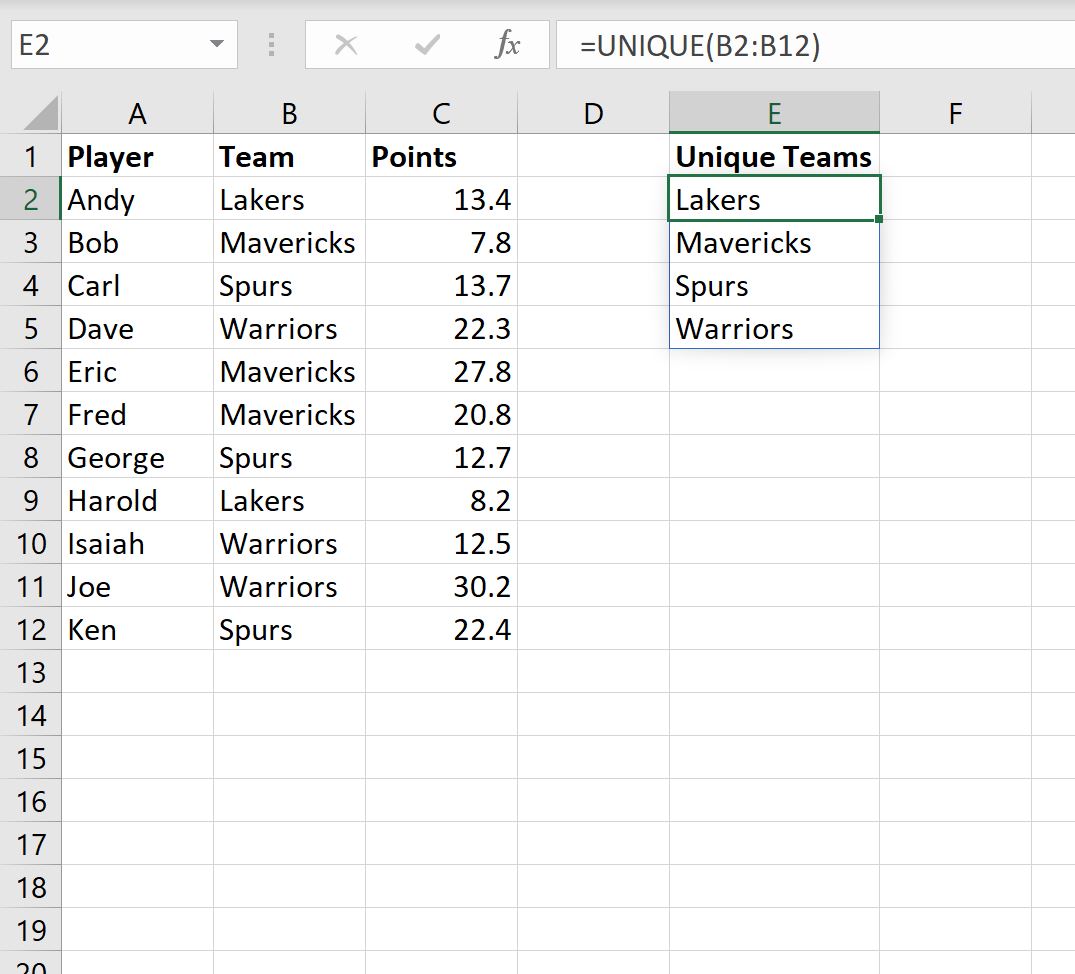Select cell containing Mavericks in column E
The image size is (1075, 974).
[774, 243]
